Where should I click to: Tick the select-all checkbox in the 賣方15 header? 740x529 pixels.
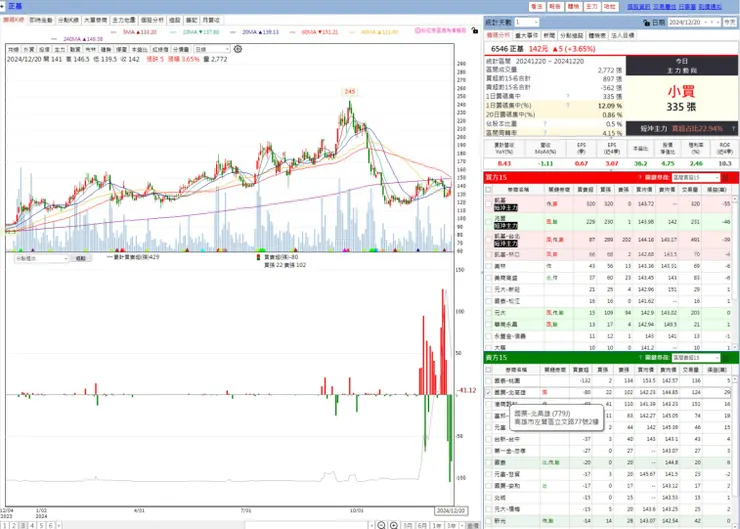pyautogui.click(x=488, y=369)
